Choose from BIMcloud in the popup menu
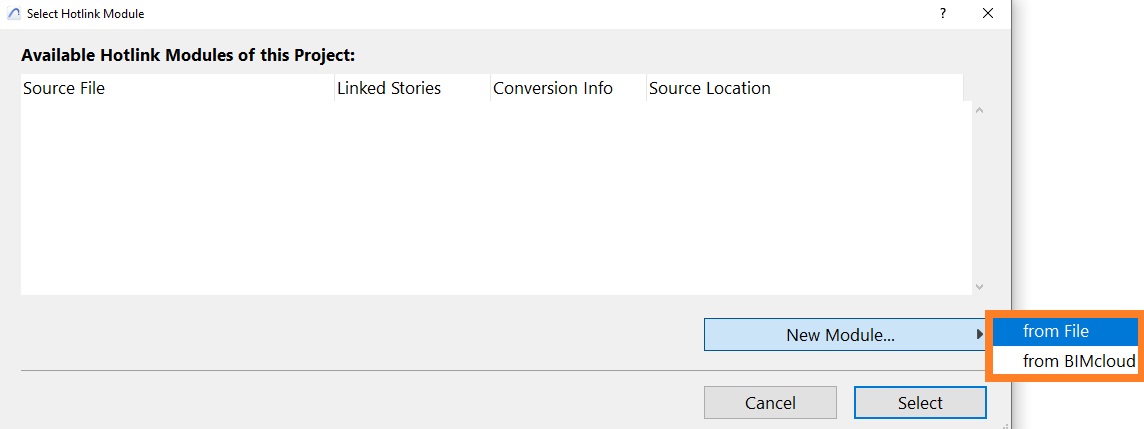Viewport: 1144px width, 429px height. point(1064,360)
